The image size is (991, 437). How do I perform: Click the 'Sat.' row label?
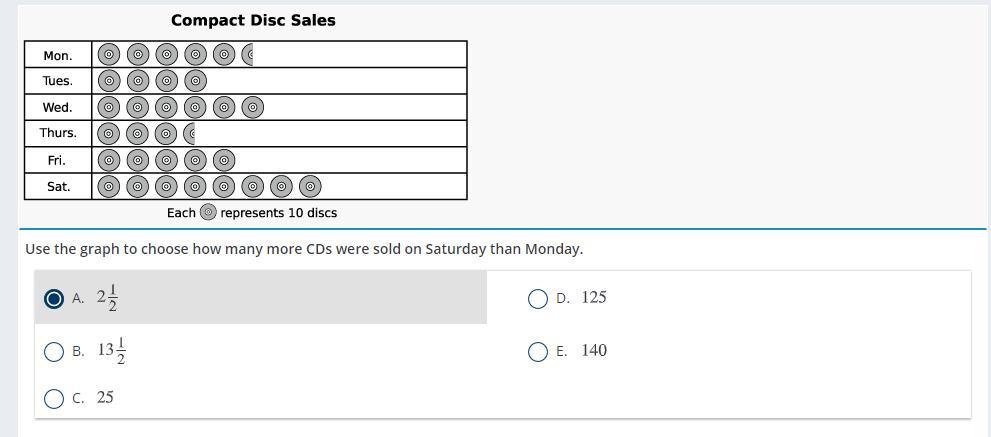(58, 186)
